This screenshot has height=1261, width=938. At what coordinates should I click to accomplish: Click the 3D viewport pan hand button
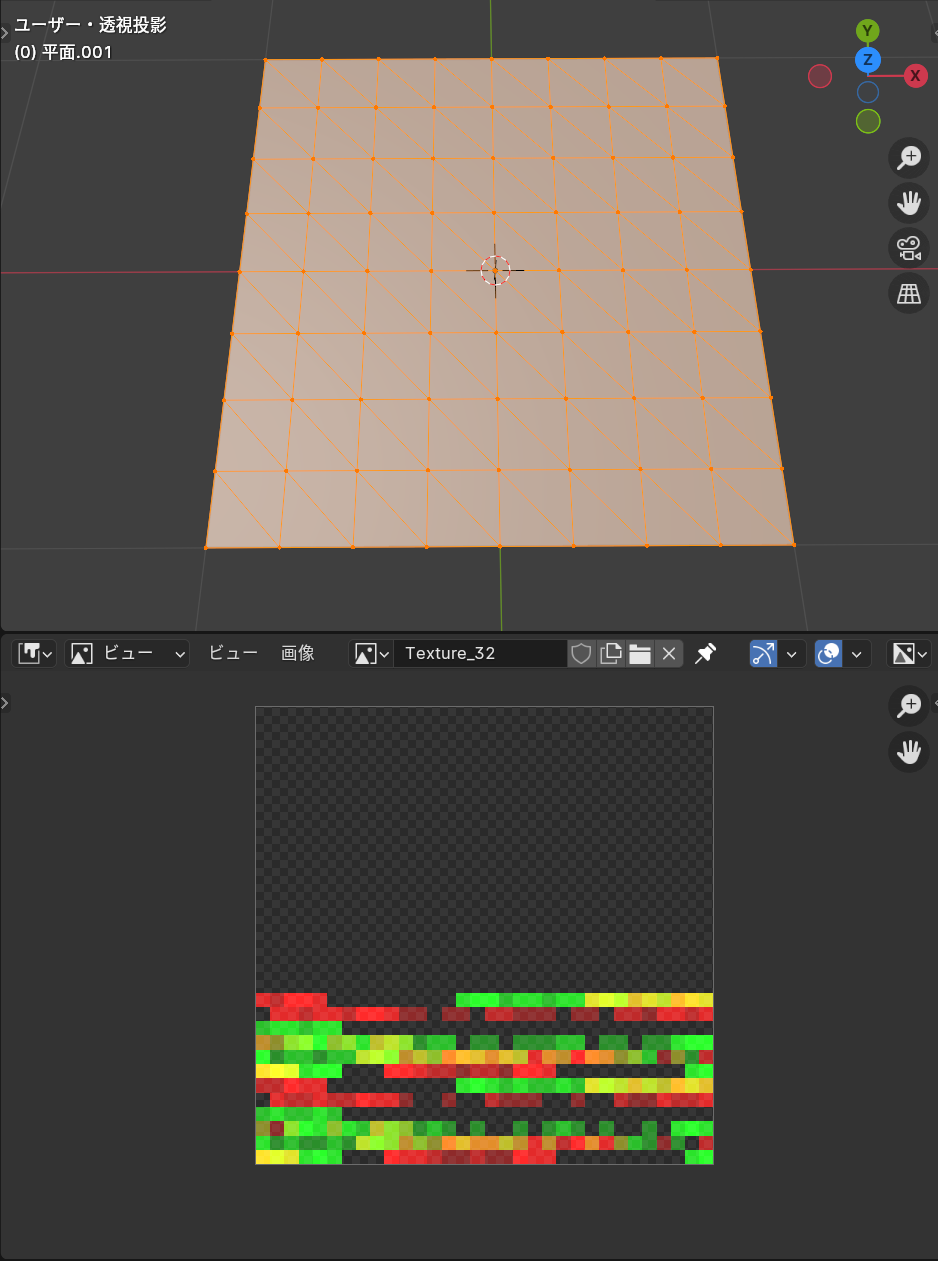[x=909, y=203]
